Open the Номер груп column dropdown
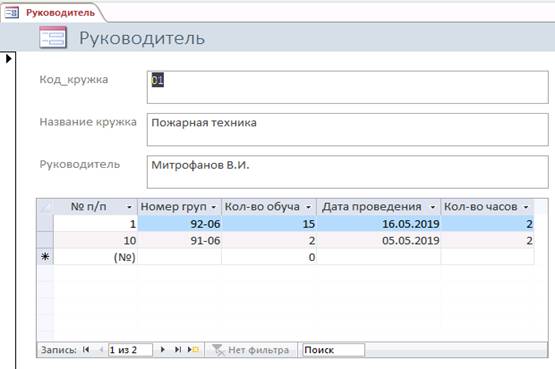Screen dimensions: 555x369 click(214, 207)
